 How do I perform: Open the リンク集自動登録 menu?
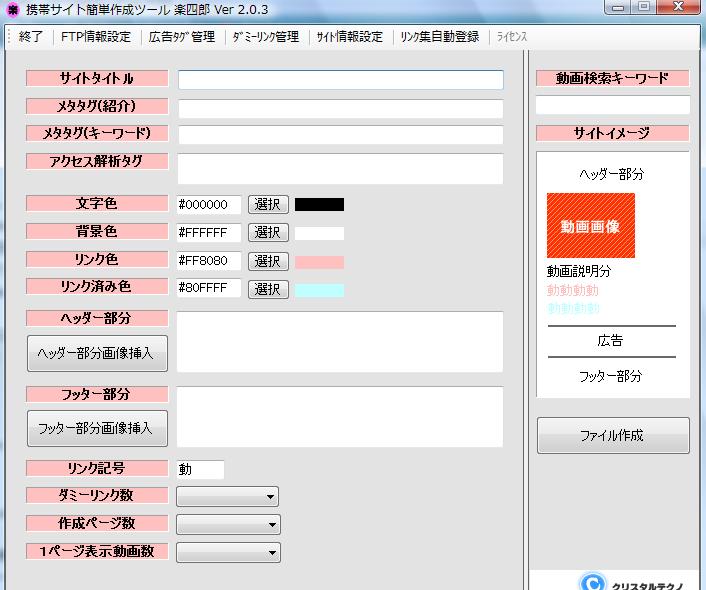tap(440, 36)
